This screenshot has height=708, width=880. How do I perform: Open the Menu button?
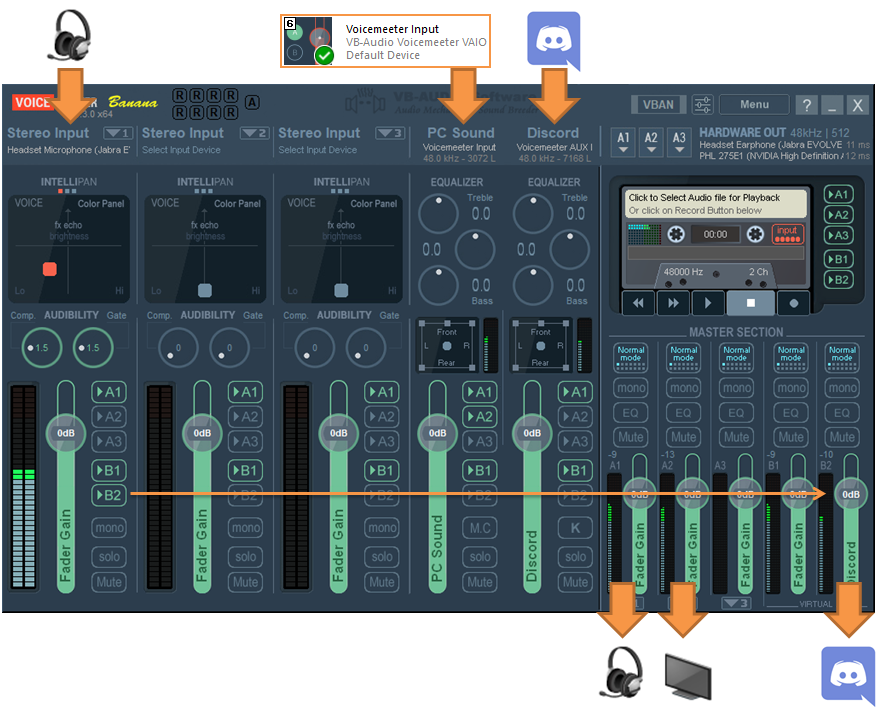(x=754, y=104)
